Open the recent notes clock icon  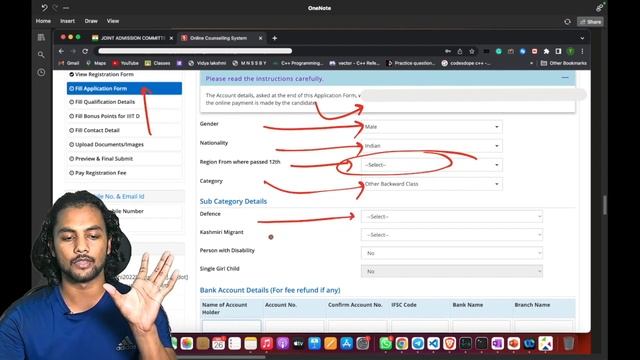click(41, 72)
